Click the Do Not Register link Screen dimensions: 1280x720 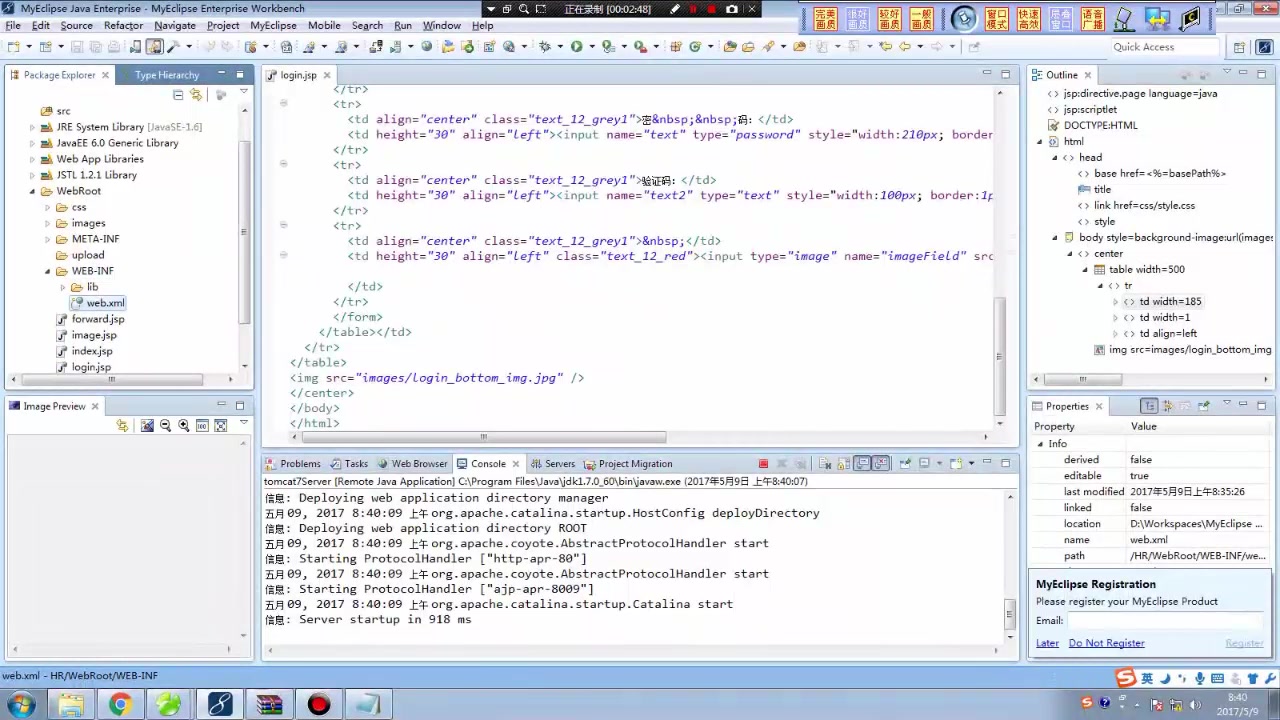(x=1106, y=643)
